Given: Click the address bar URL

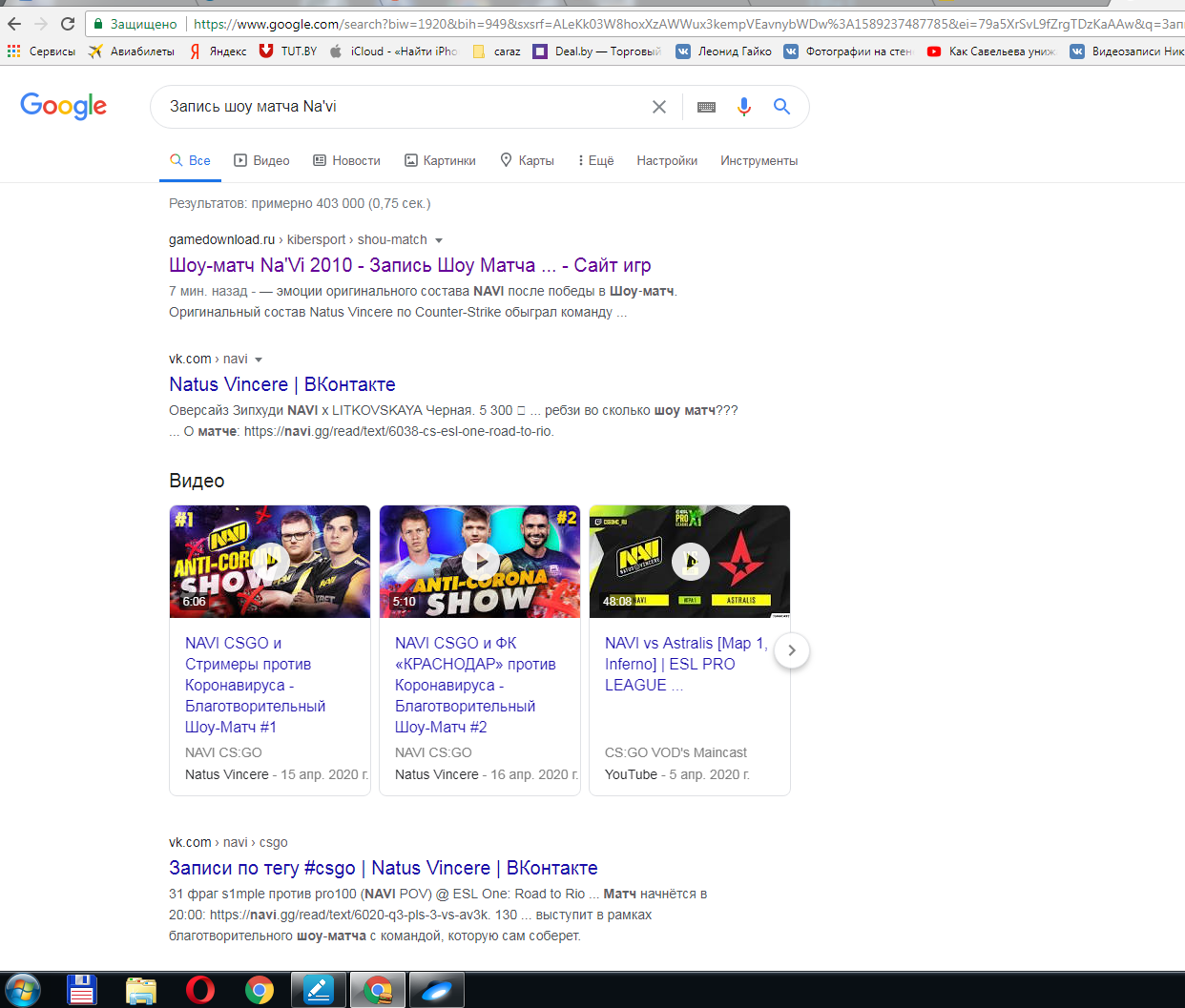Looking at the screenshot, I should point(687,24).
